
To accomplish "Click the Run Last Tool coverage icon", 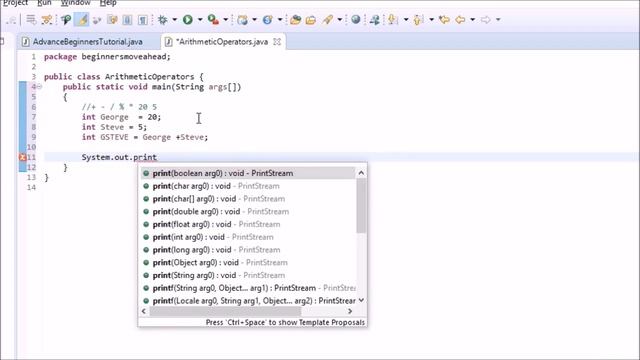I will [x=213, y=20].
